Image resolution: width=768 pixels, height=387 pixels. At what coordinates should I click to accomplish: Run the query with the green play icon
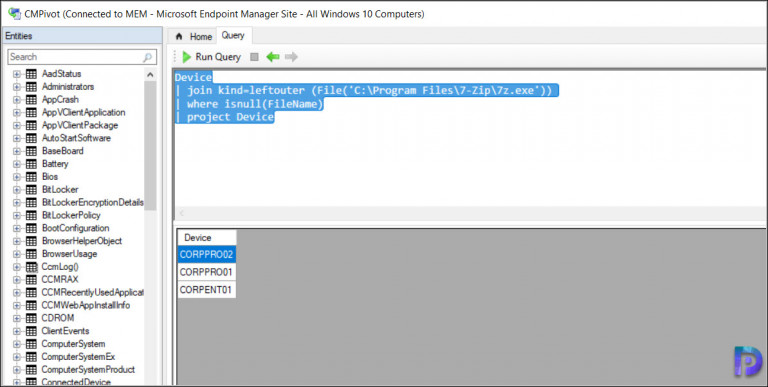tap(187, 57)
